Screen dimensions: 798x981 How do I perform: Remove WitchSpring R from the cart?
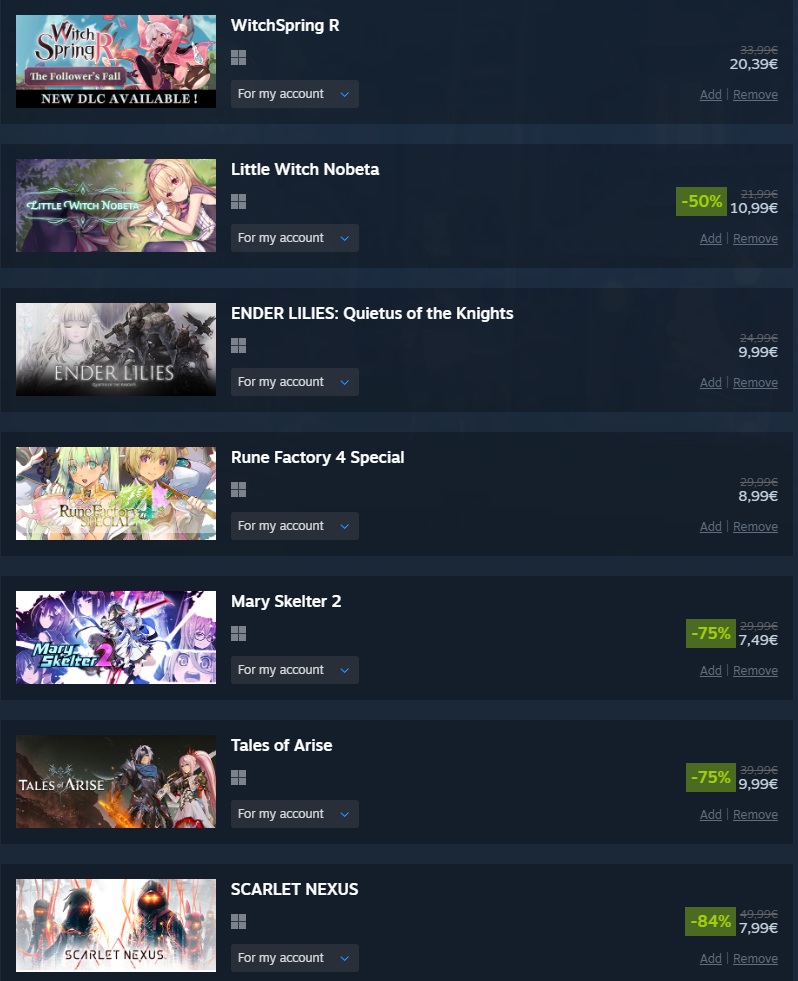coord(755,94)
